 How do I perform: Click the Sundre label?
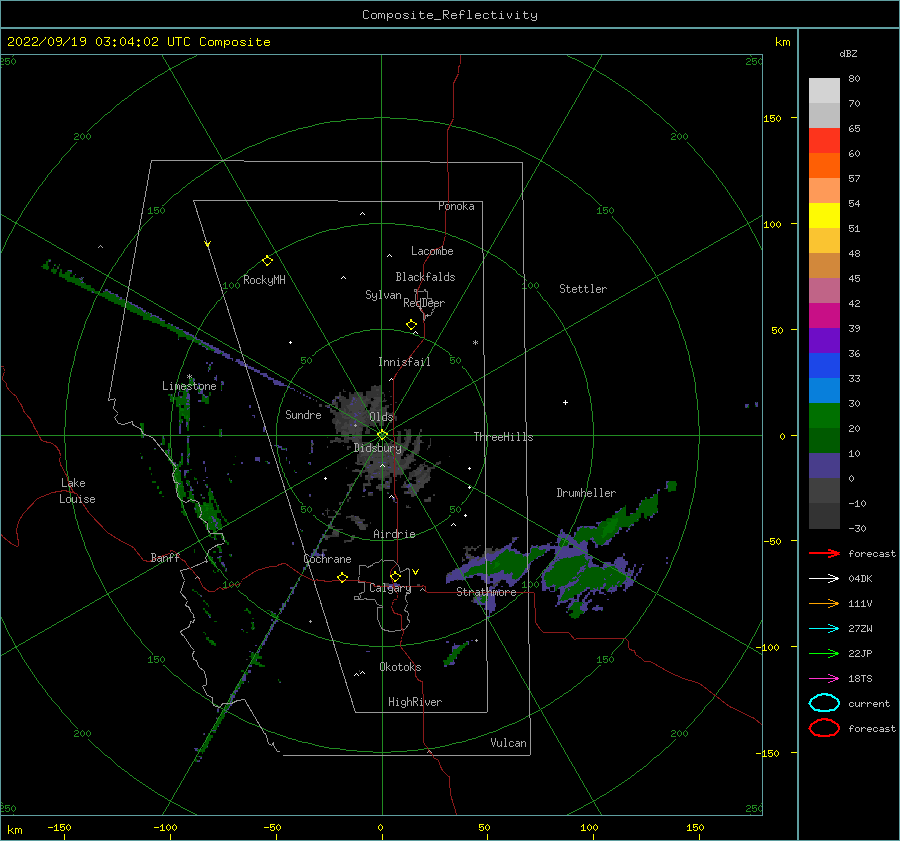coord(303,414)
